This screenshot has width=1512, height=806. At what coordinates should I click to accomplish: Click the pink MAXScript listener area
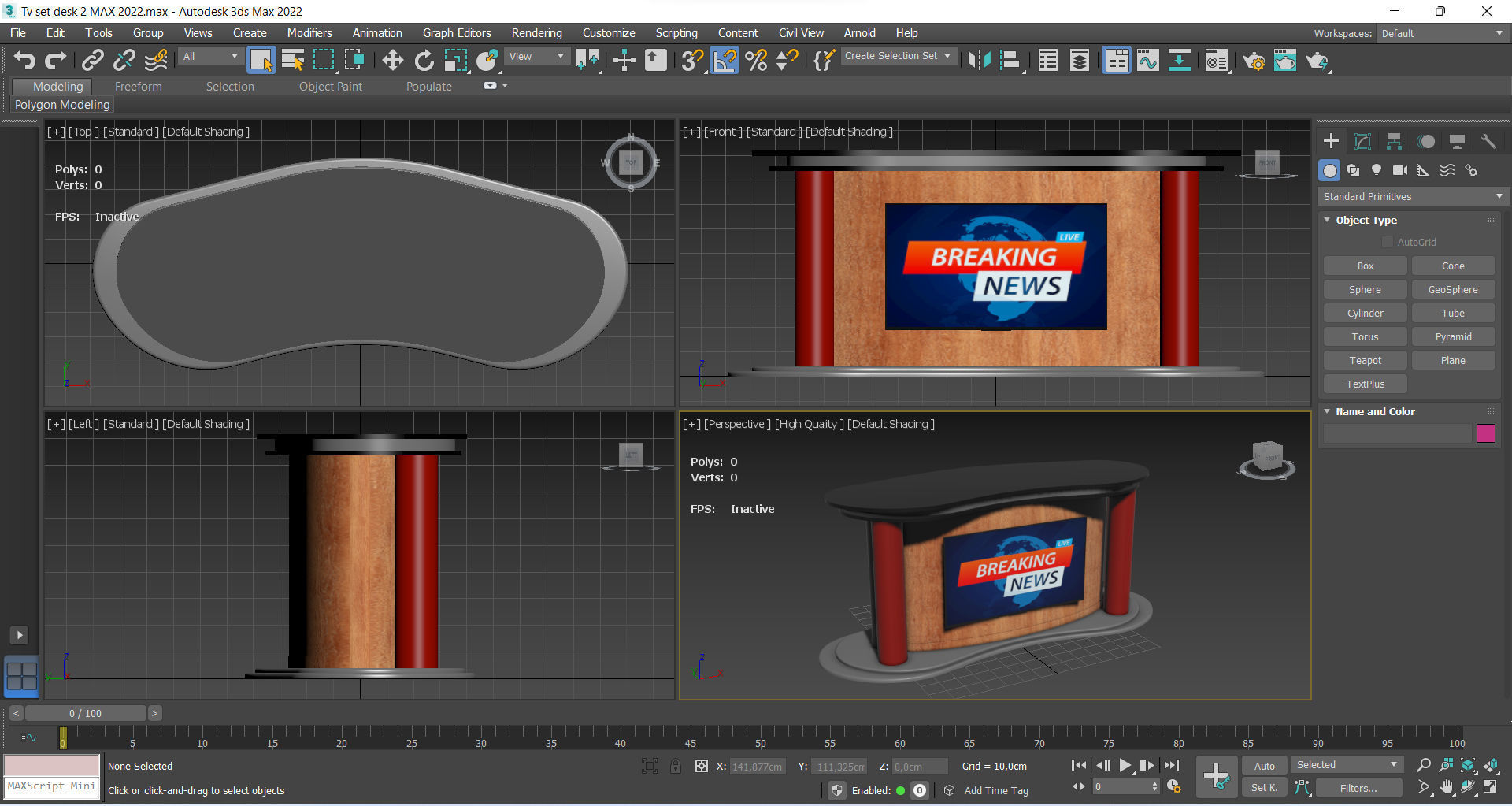(52, 765)
